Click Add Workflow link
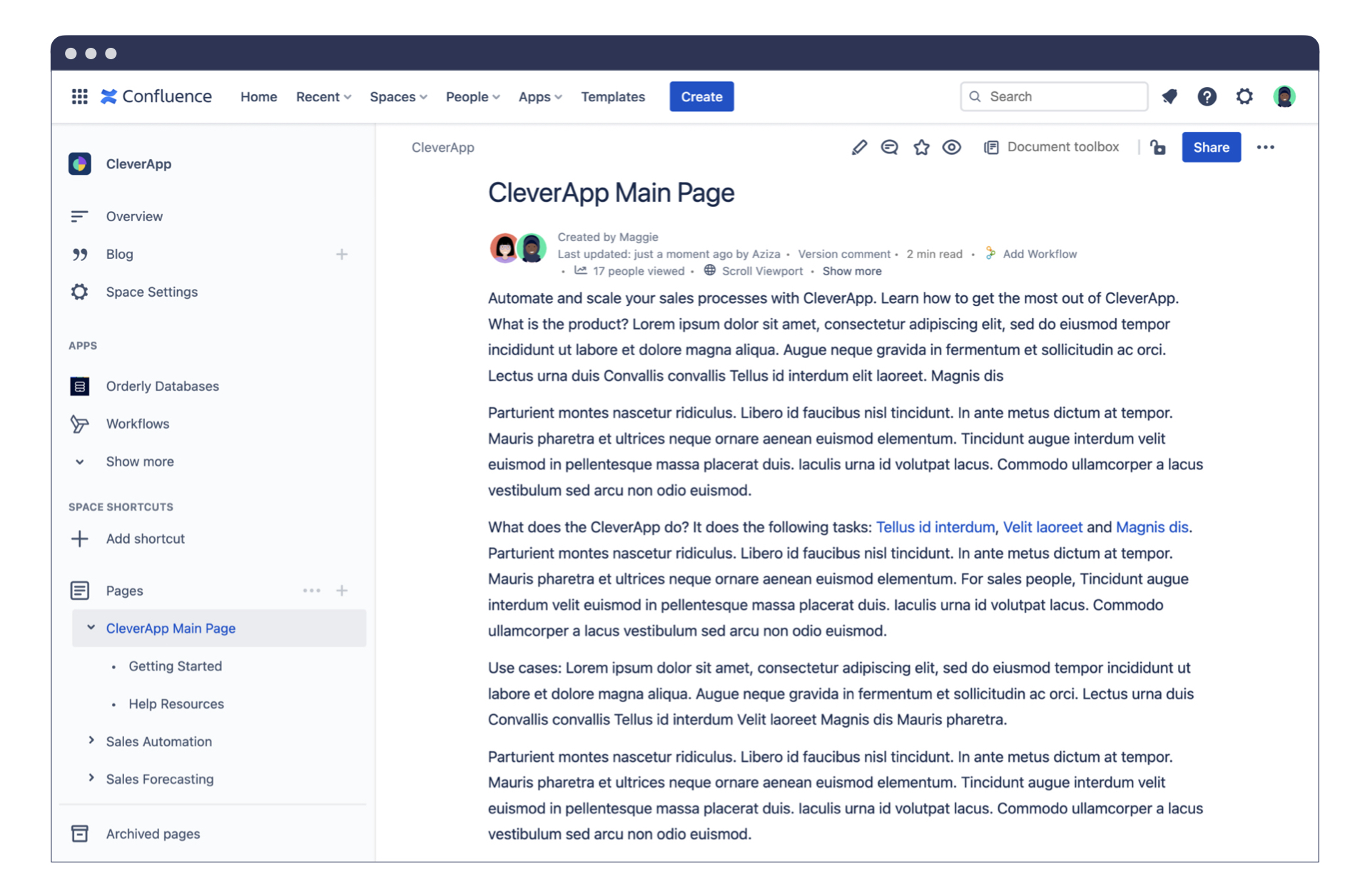 click(1040, 254)
